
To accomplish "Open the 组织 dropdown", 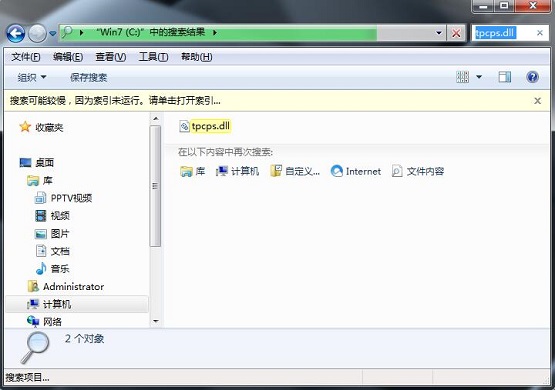I will (32, 77).
